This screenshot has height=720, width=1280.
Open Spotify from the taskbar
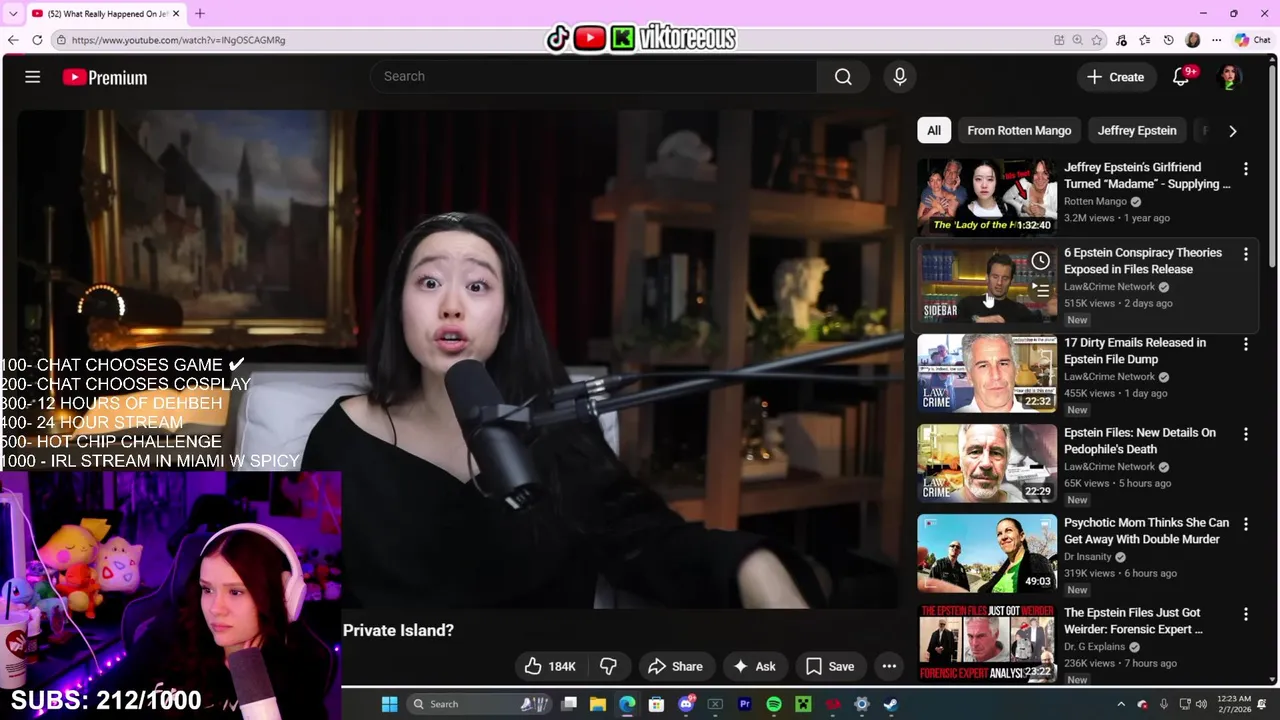click(774, 704)
